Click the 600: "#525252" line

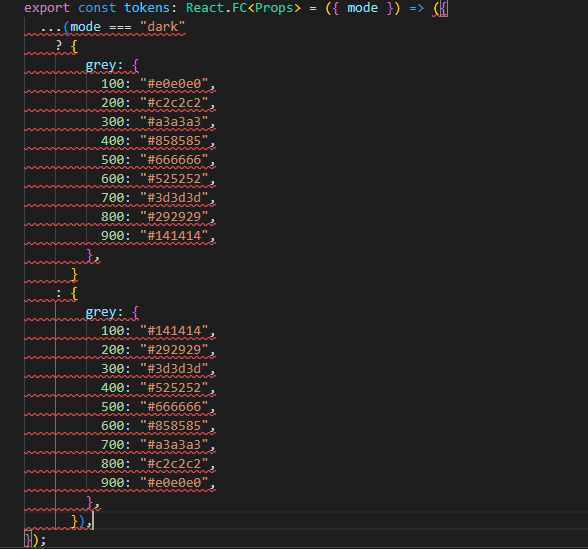pyautogui.click(x=158, y=179)
